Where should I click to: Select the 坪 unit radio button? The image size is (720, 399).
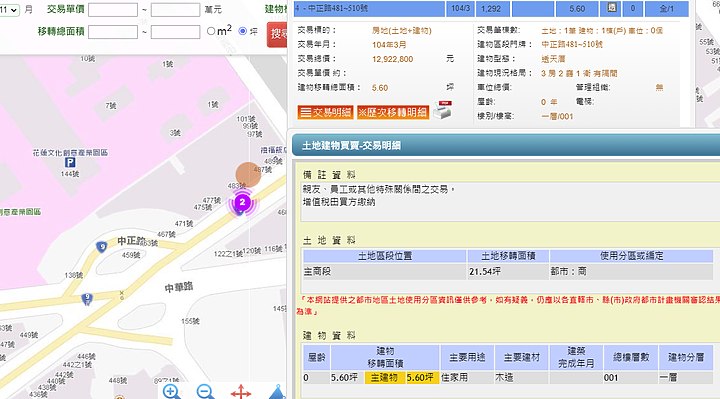click(x=242, y=31)
